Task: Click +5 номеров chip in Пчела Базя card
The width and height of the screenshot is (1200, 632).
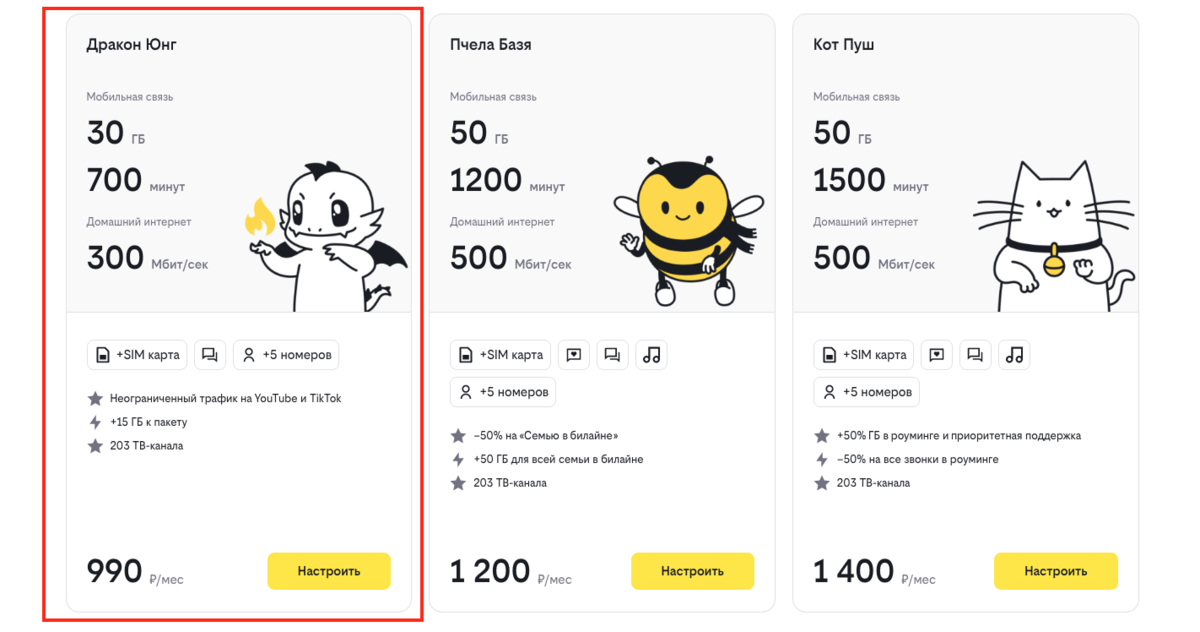Action: 503,392
